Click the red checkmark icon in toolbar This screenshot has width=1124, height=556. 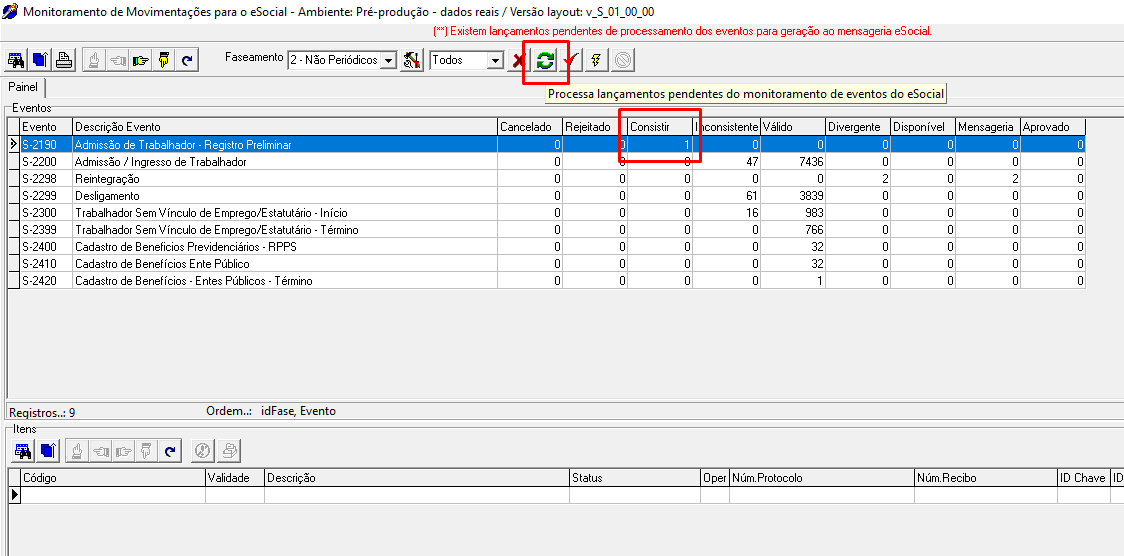[570, 60]
